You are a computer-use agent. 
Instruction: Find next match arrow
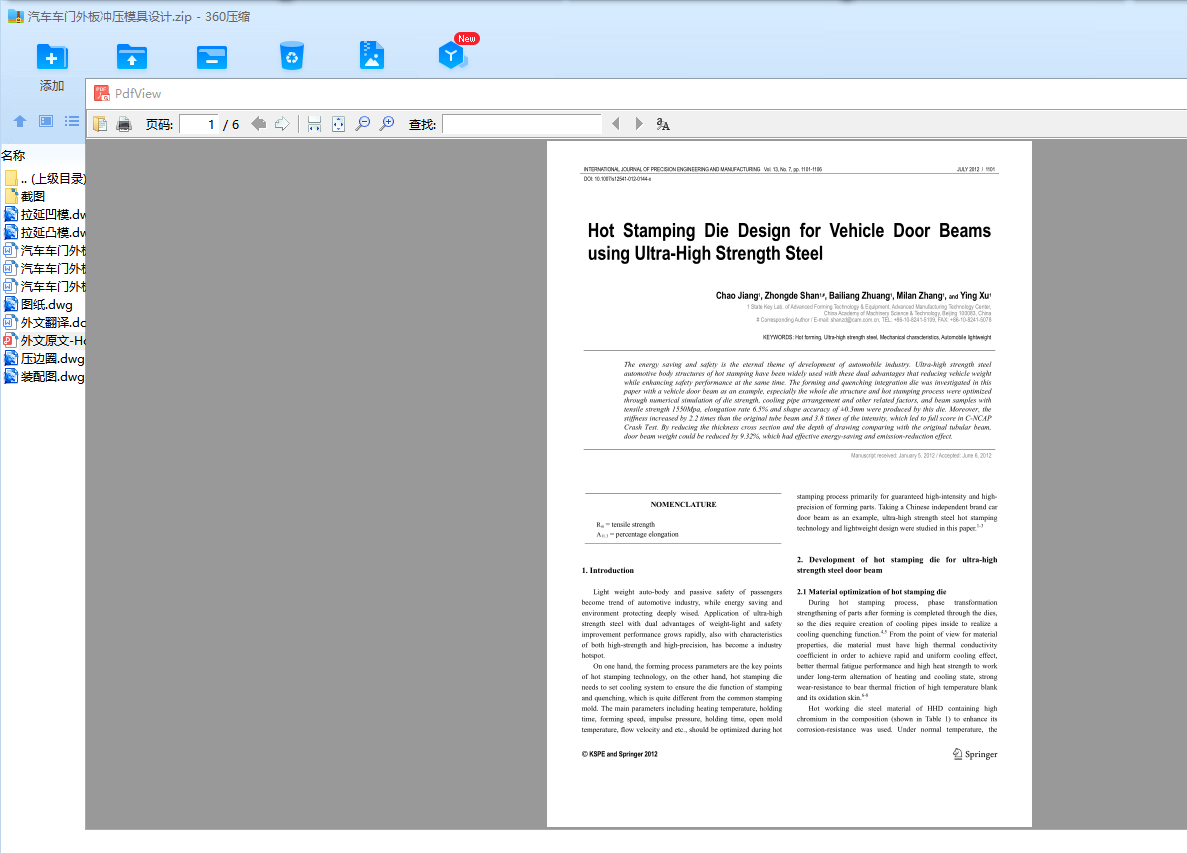point(639,123)
